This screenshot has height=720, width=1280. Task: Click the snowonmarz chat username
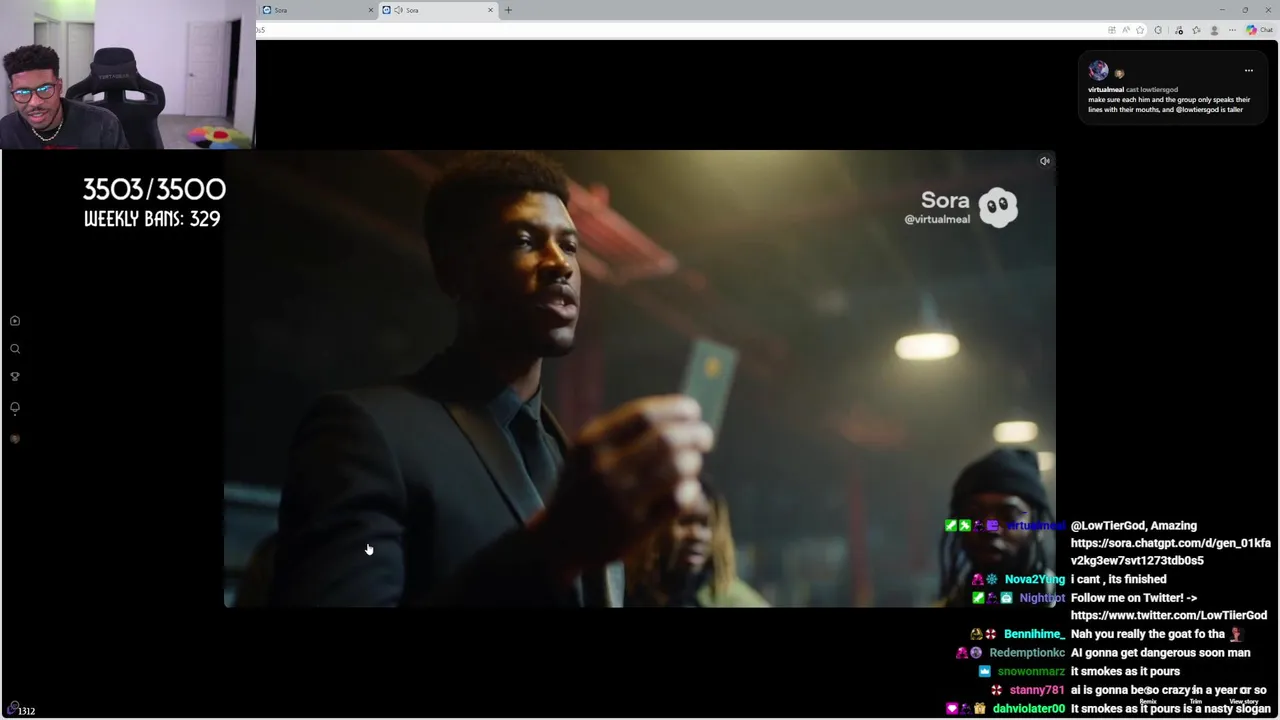1031,672
